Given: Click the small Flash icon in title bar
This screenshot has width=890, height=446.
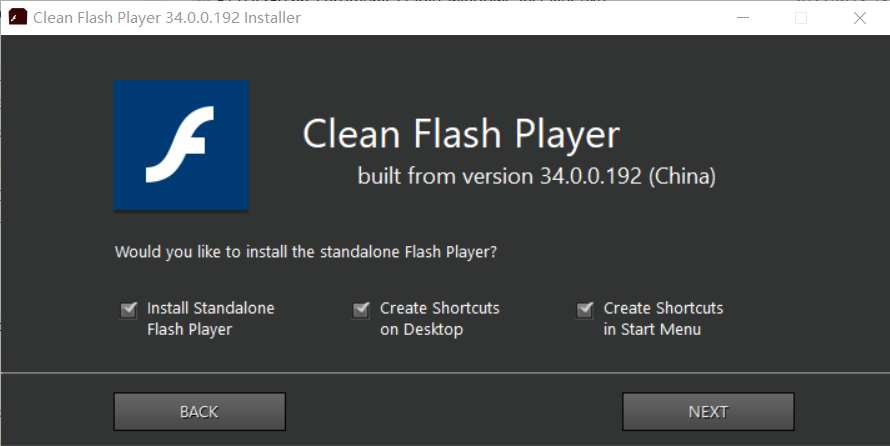Looking at the screenshot, I should (x=17, y=18).
